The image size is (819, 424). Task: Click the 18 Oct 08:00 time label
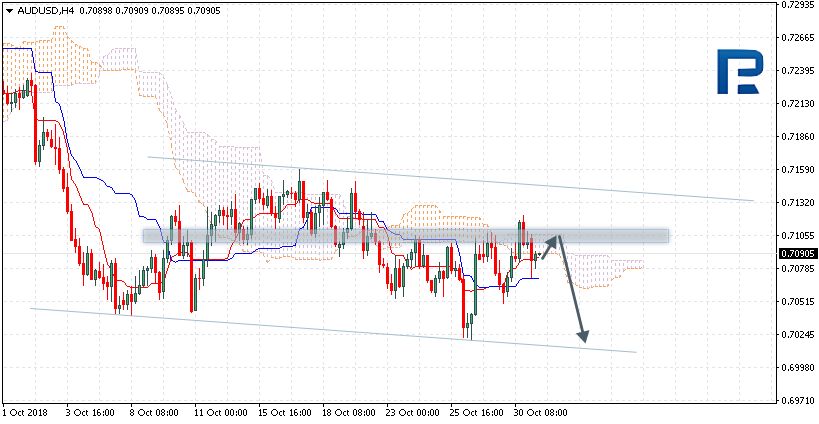[x=348, y=413]
